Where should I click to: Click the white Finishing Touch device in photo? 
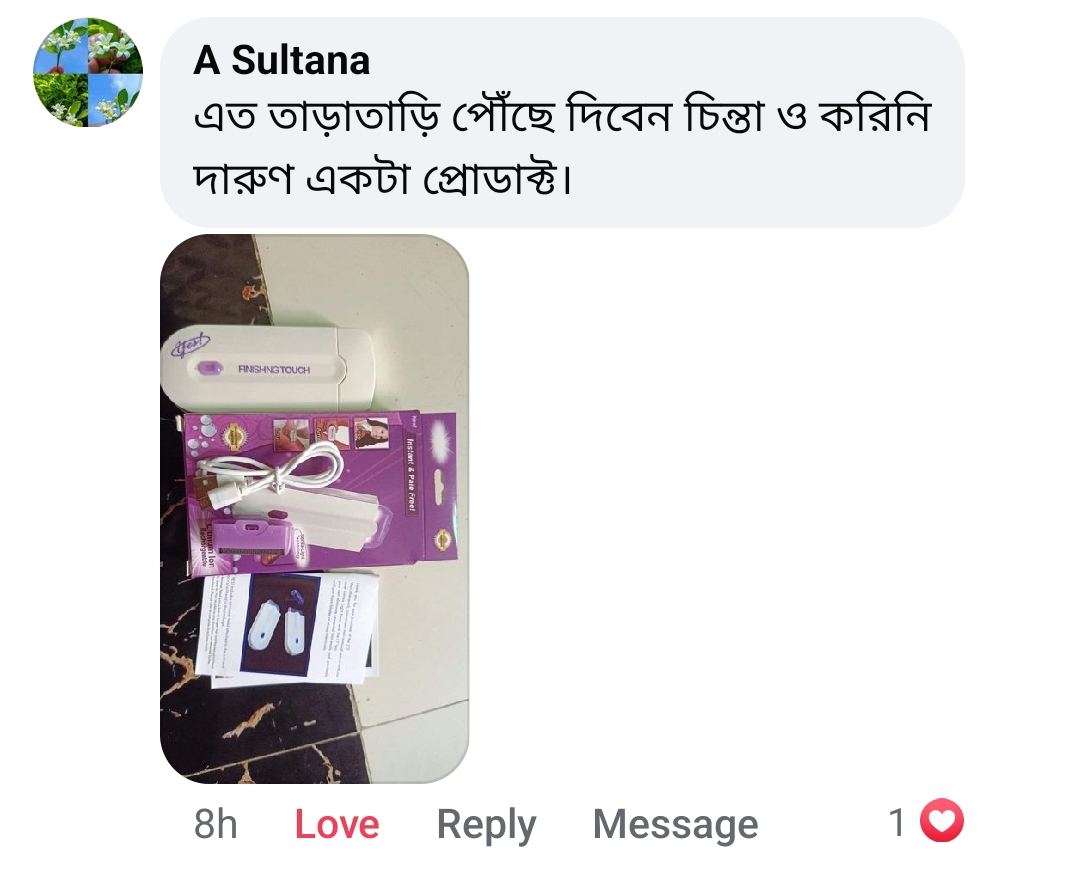click(x=268, y=368)
